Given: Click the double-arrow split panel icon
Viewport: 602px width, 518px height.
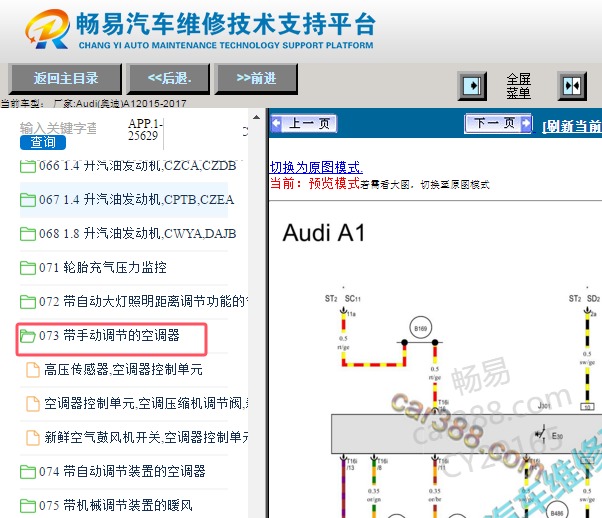Looking at the screenshot, I should 572,86.
